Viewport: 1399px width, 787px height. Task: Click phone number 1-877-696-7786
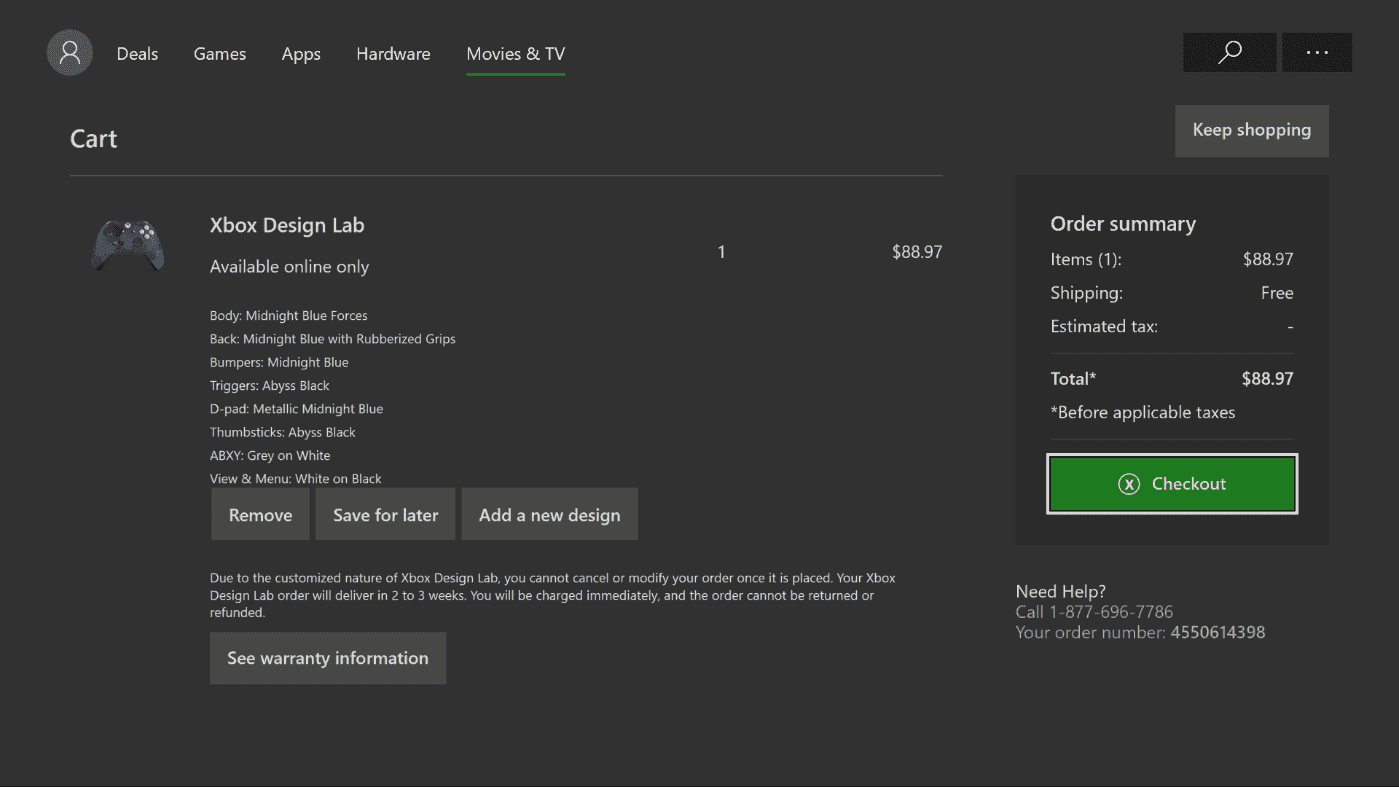pos(1111,612)
